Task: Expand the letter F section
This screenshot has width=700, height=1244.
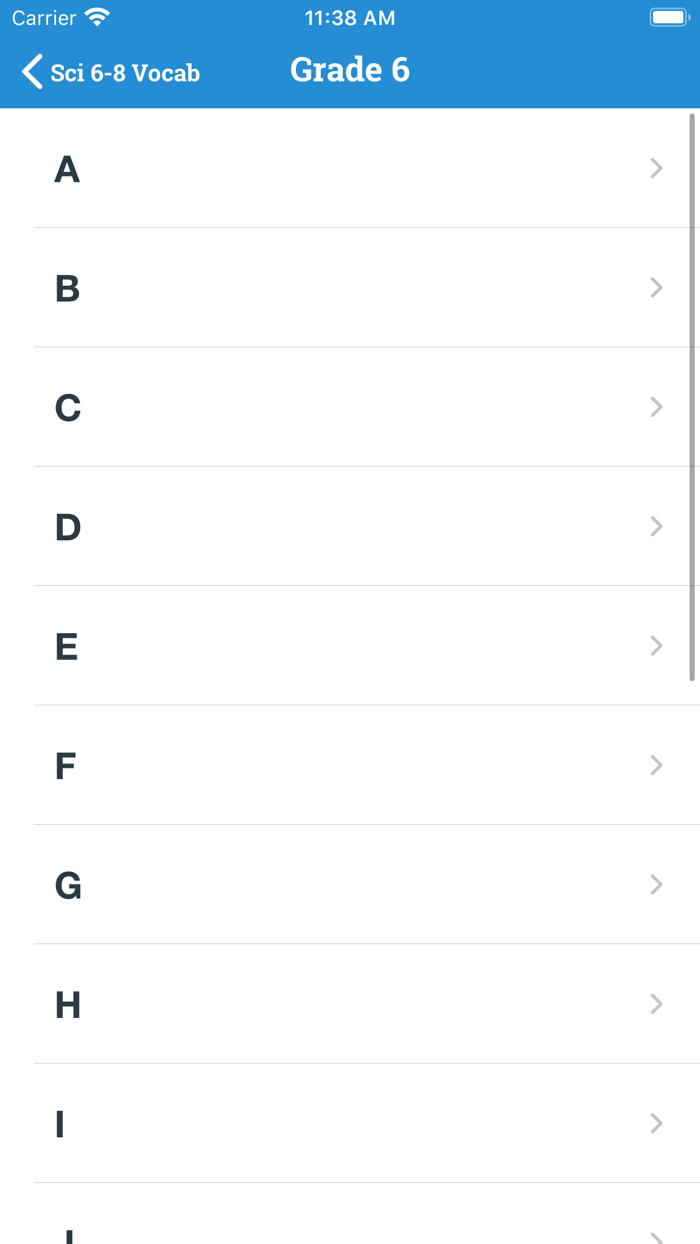Action: [350, 765]
